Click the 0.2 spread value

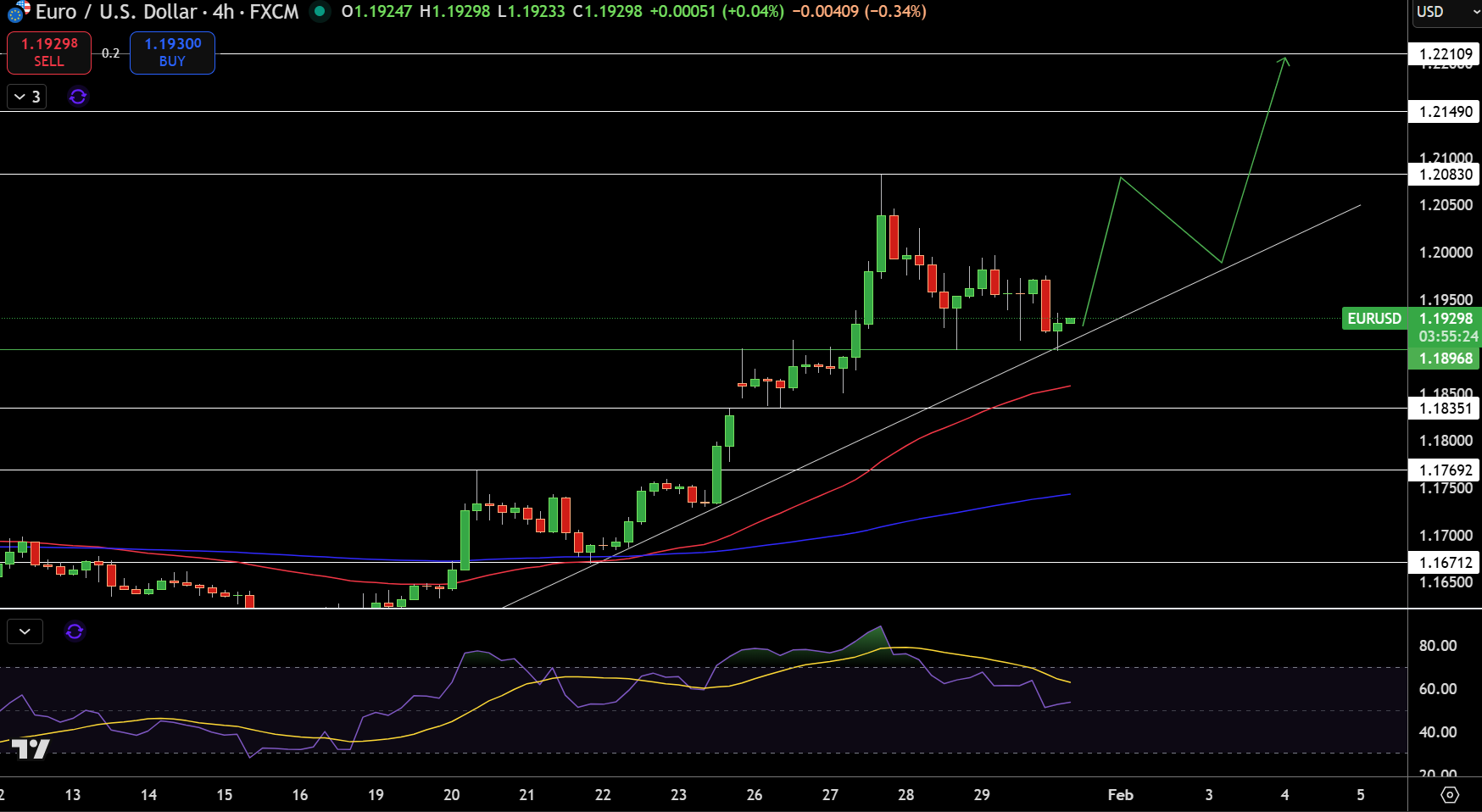pos(111,53)
